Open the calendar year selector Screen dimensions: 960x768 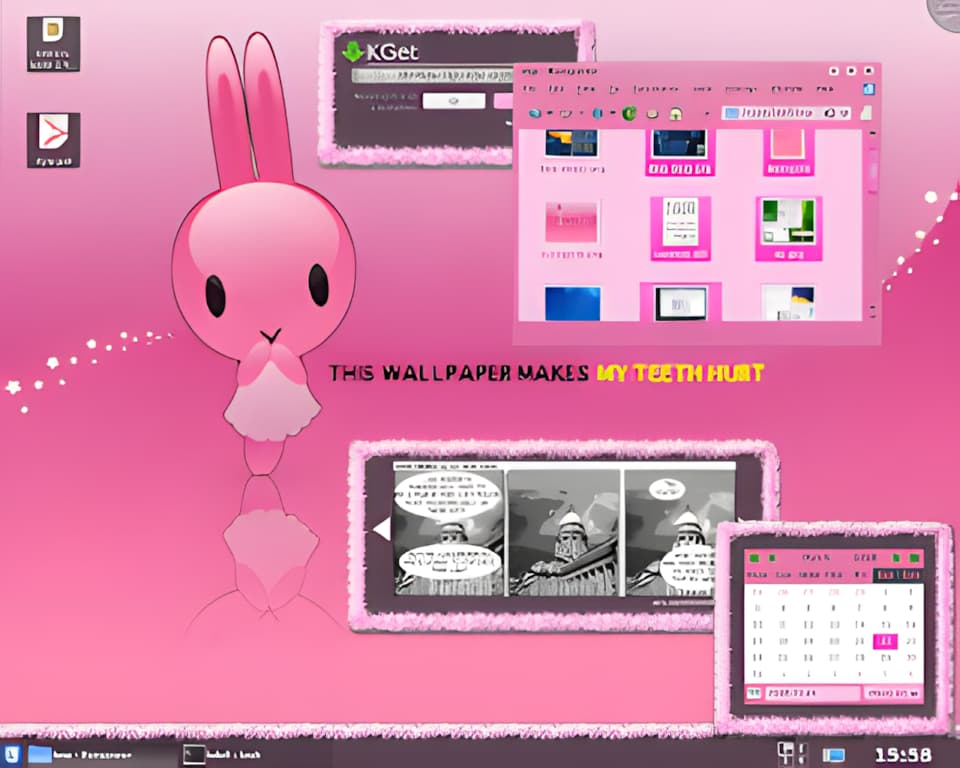(866, 558)
